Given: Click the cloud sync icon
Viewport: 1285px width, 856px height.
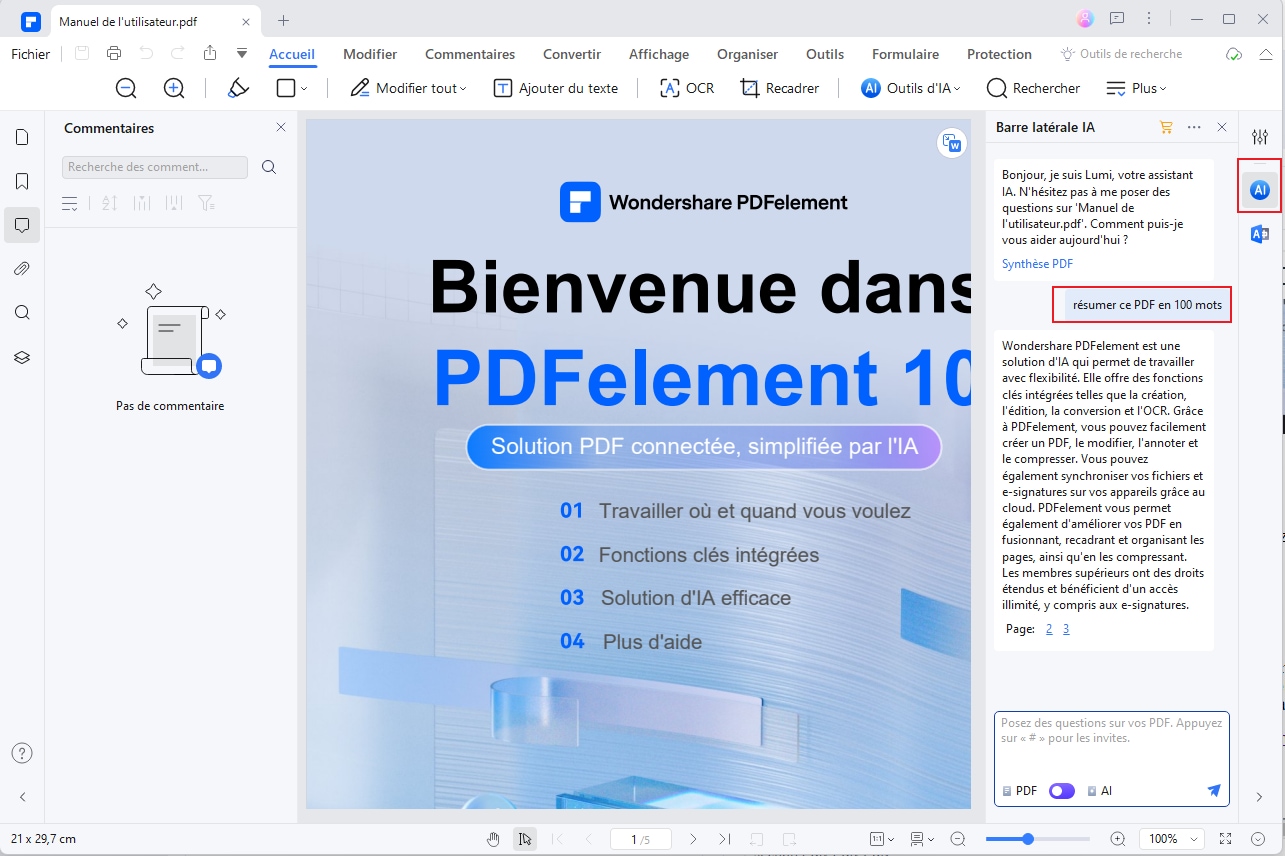Looking at the screenshot, I should point(1234,54).
